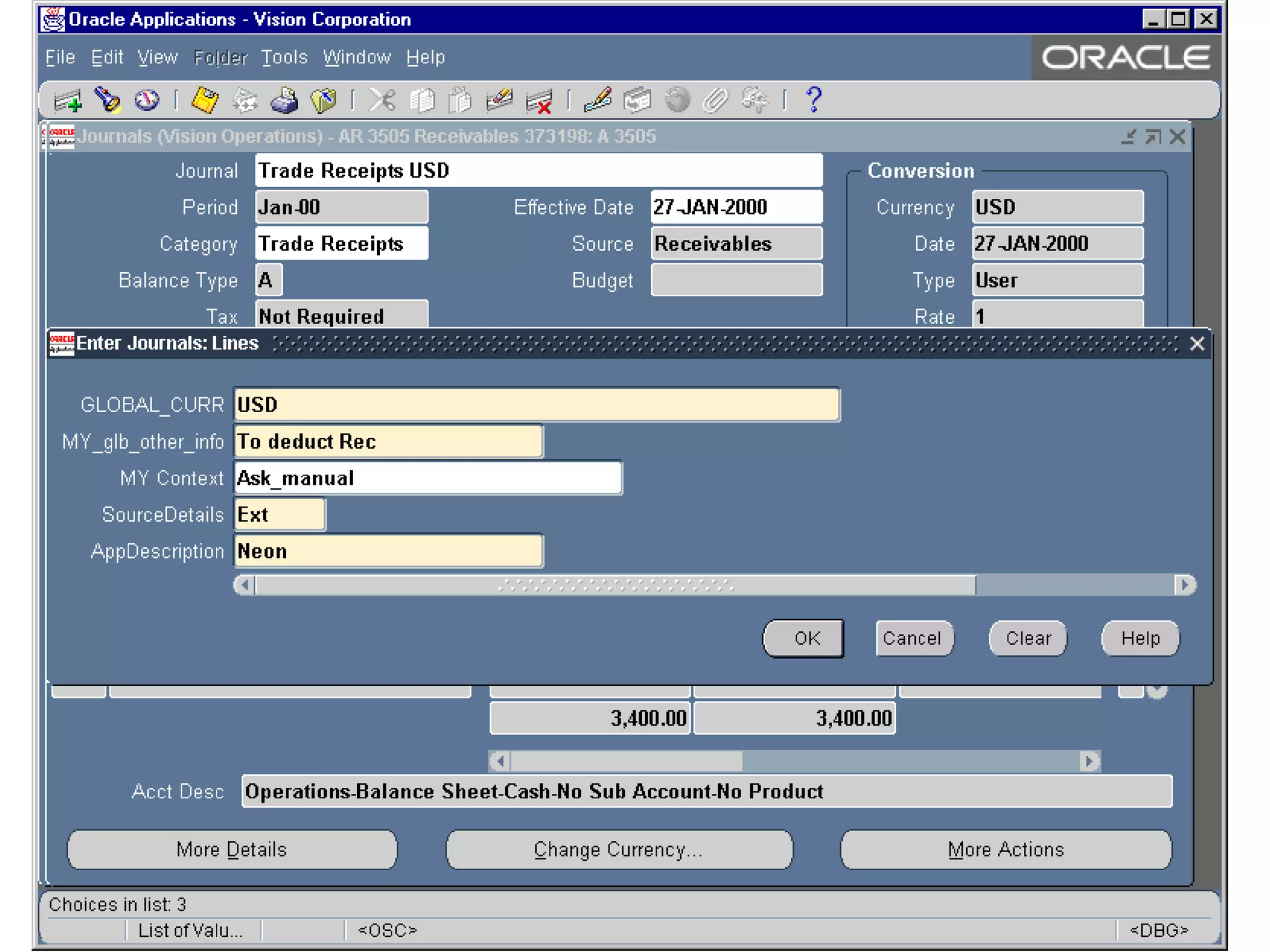This screenshot has height=952, width=1270.
Task: Click the Delete Record red X icon
Action: (538, 101)
